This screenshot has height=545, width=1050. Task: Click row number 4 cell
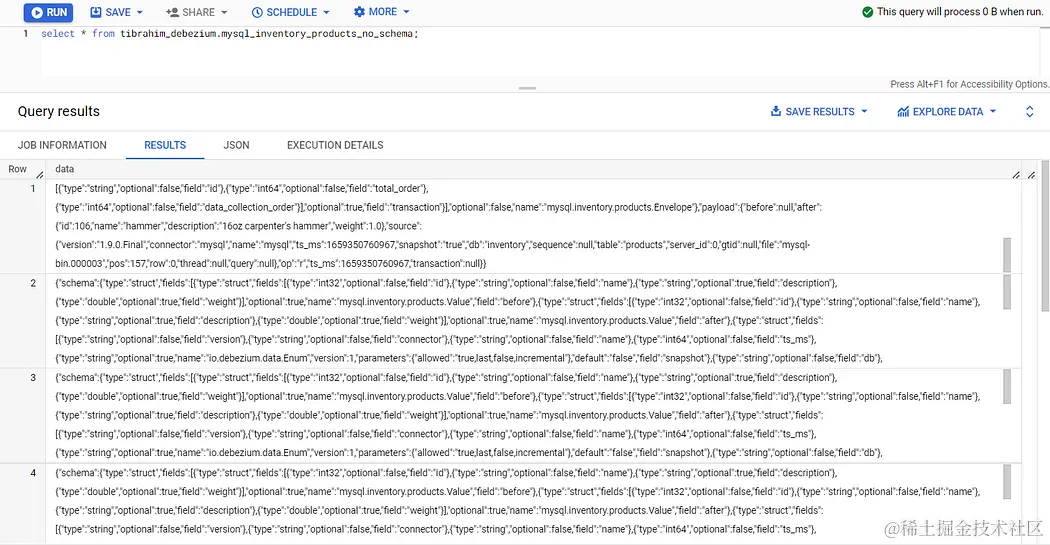tap(33, 473)
